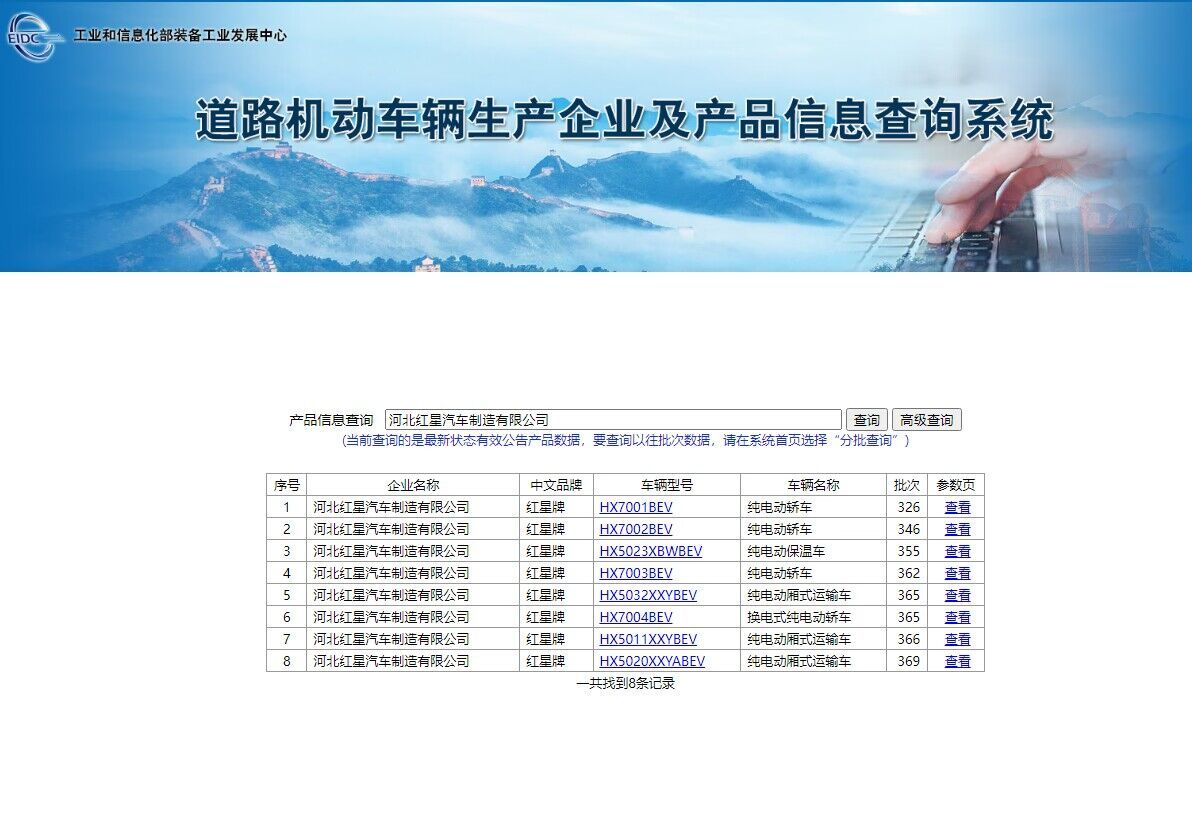Click the 中文品牌 column header
The width and height of the screenshot is (1192, 815).
[556, 485]
